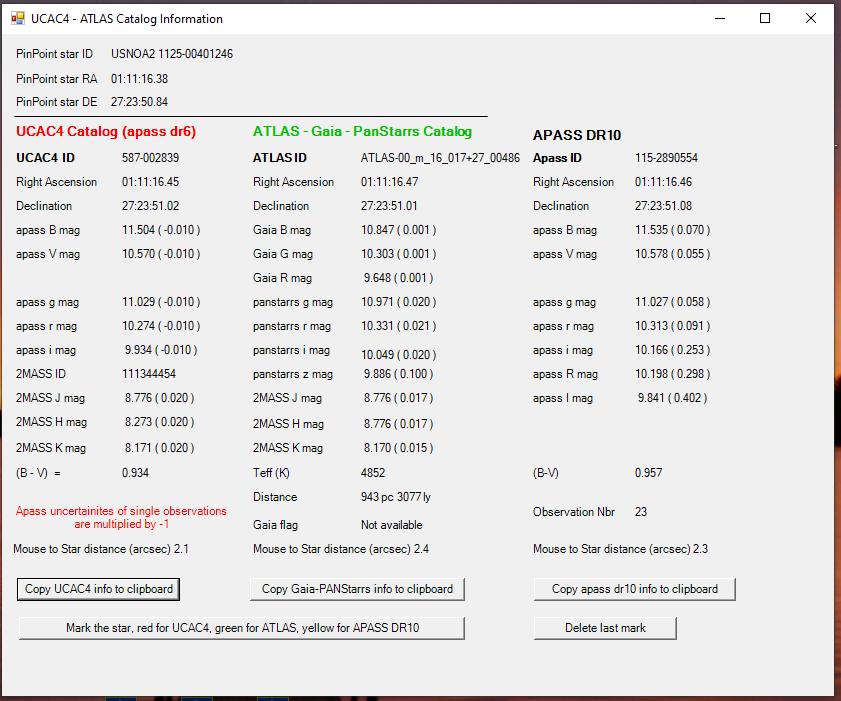Image resolution: width=841 pixels, height=701 pixels.
Task: Select Gaia B mag value 10.847 ( 0.001 )
Action: 399,230
